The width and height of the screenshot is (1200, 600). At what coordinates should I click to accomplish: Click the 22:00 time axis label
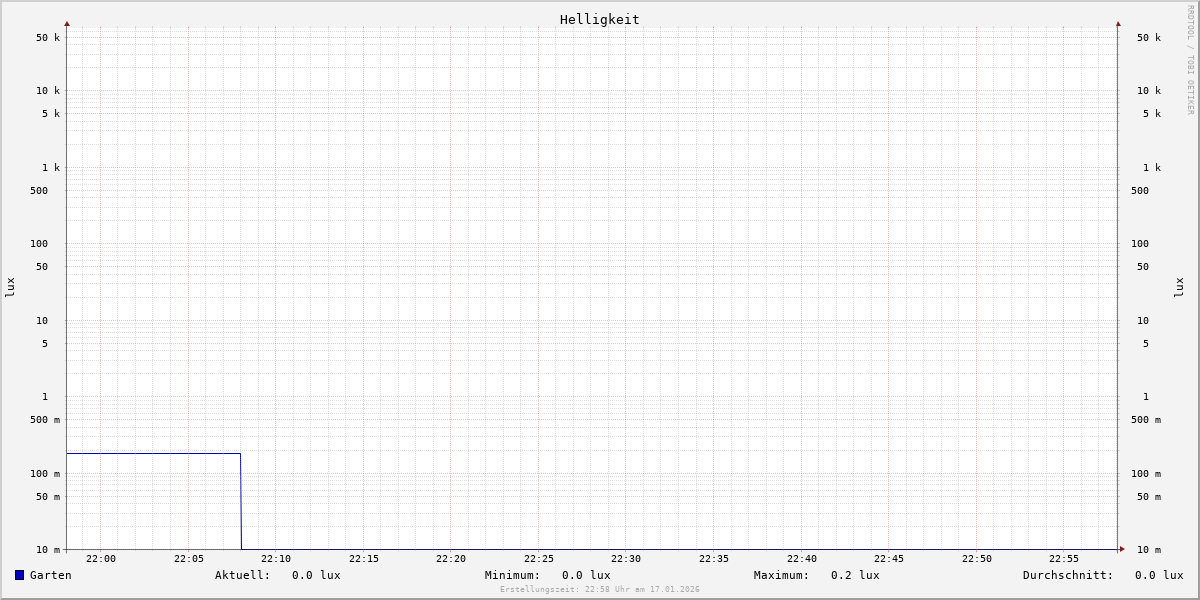point(101,559)
